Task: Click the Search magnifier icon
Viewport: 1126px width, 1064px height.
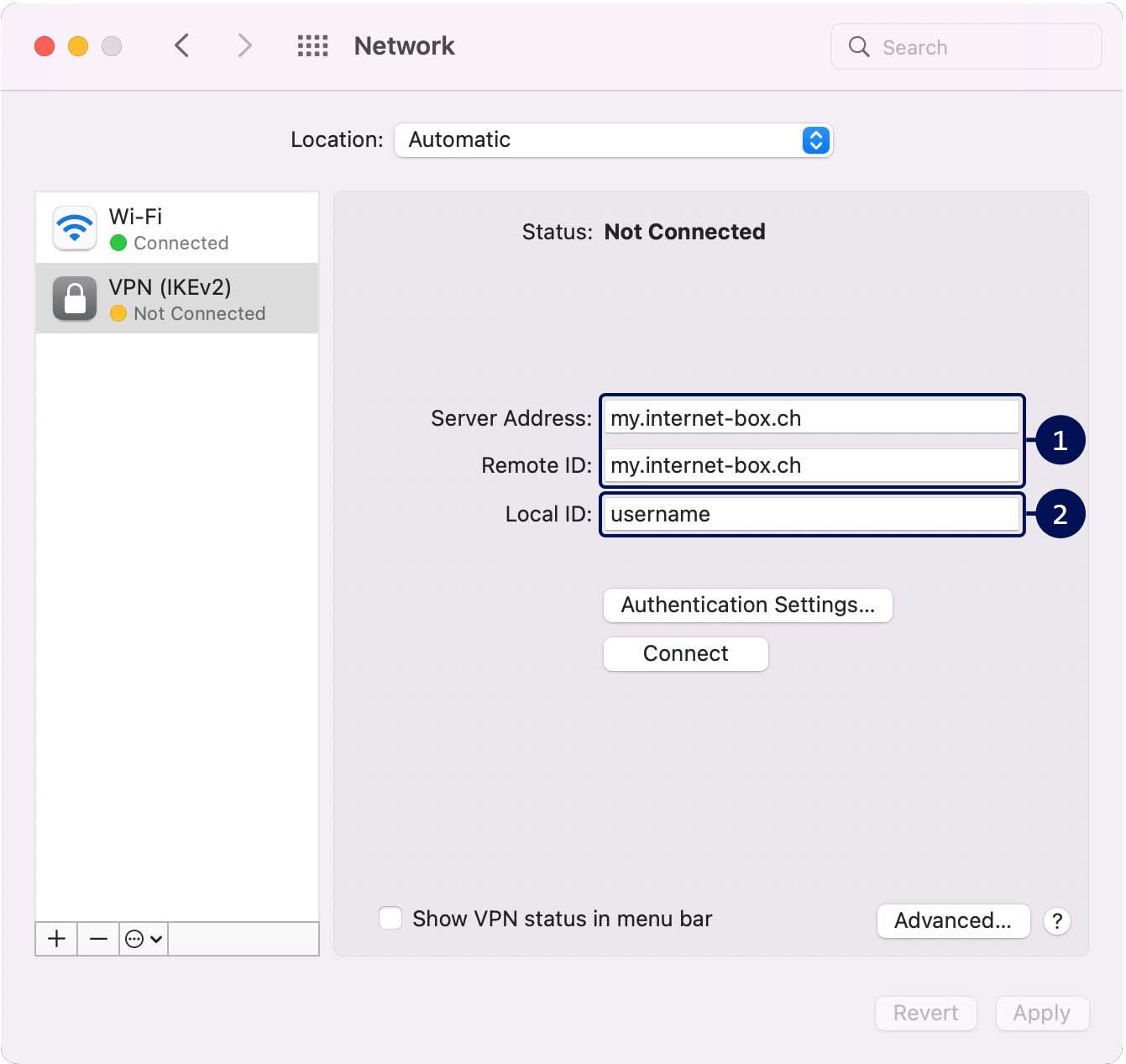Action: pos(858,47)
